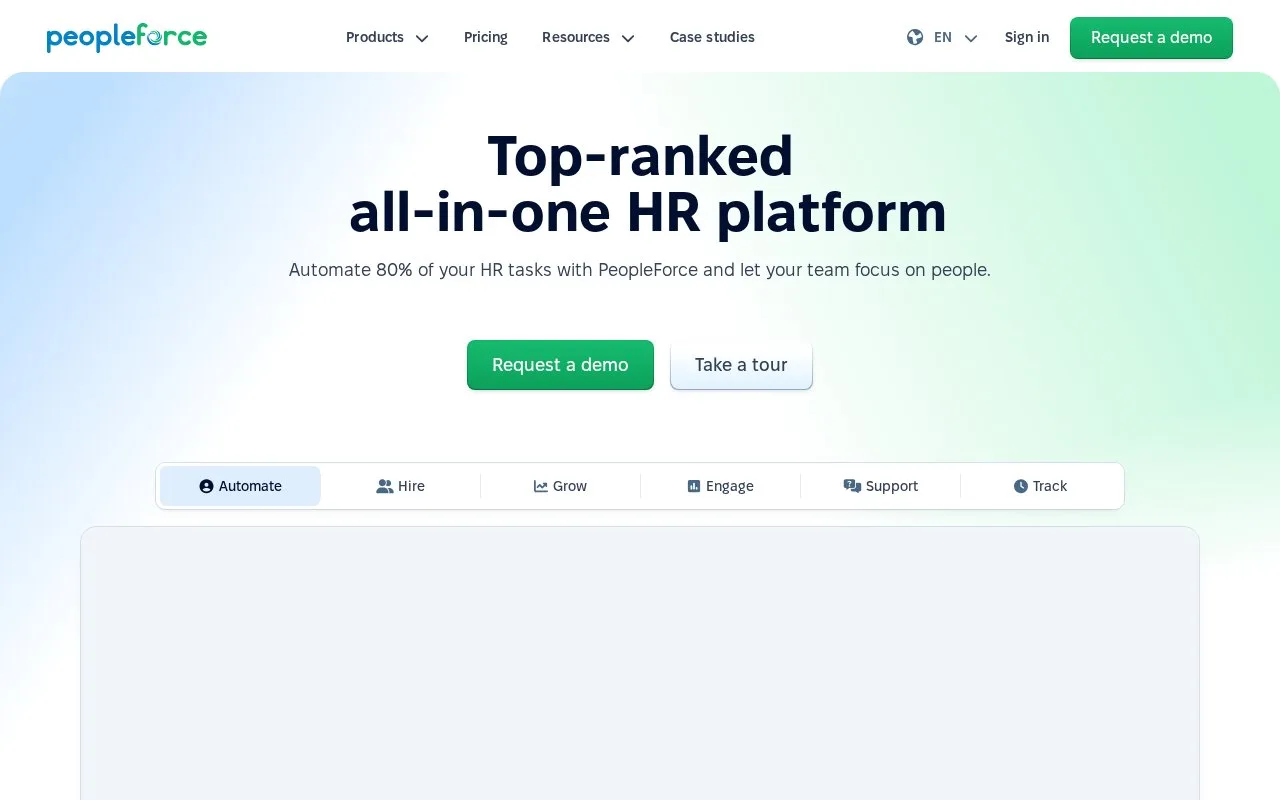Expand the Resources menu chevron
Viewport: 1280px width, 800px height.
628,38
